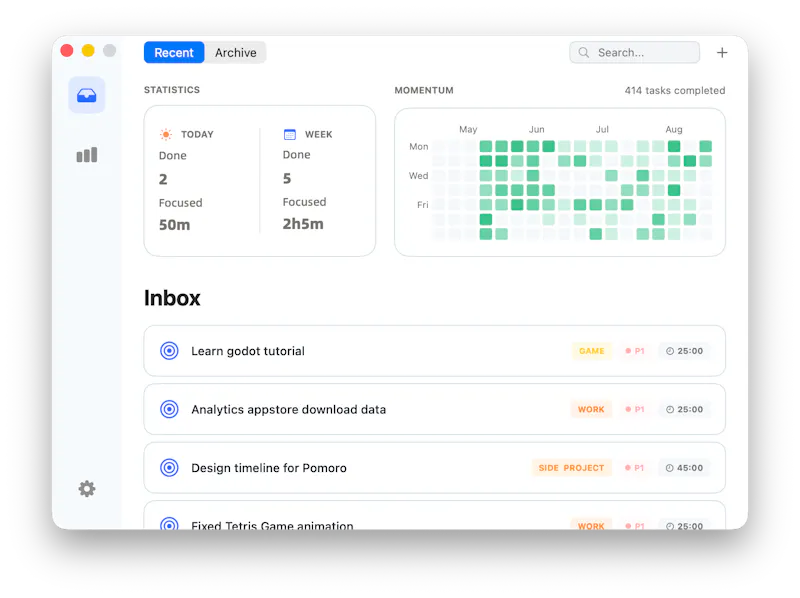Switch to the Archive tab
The image size is (800, 598).
236,53
